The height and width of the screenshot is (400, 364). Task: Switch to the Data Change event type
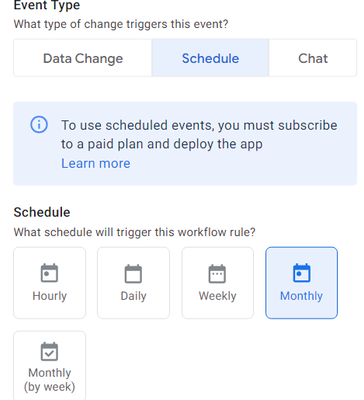pyautogui.click(x=83, y=58)
